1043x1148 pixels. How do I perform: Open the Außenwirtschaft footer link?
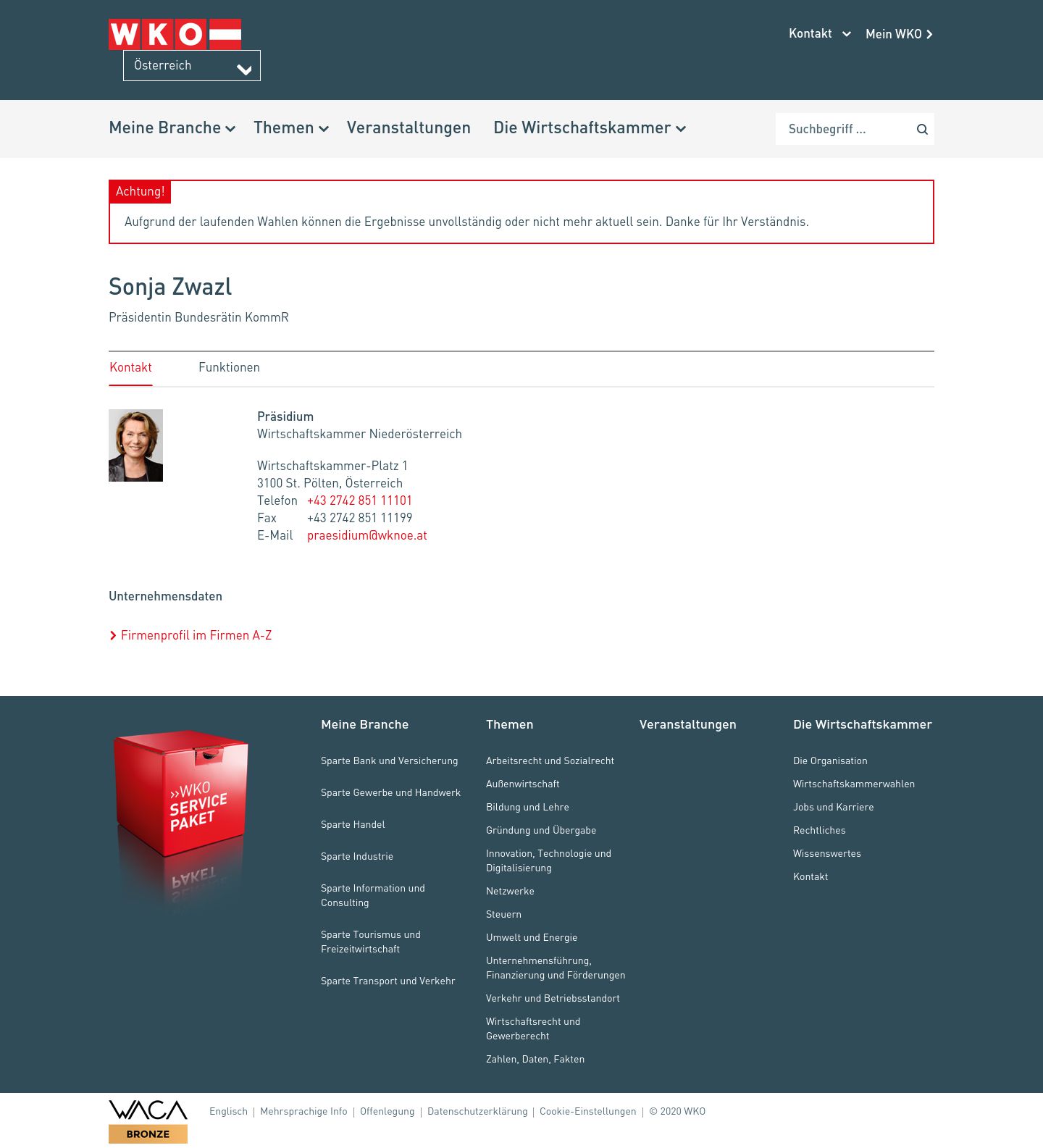(x=522, y=784)
